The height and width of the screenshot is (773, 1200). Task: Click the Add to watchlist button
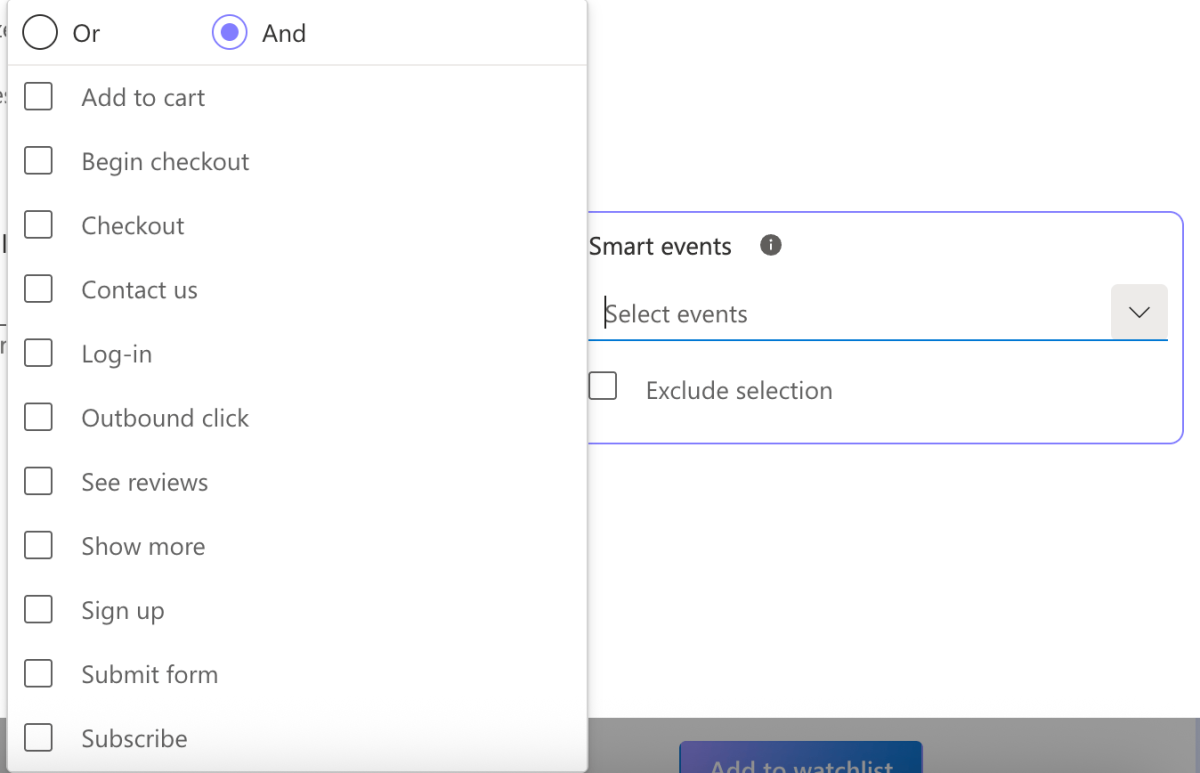(800, 757)
